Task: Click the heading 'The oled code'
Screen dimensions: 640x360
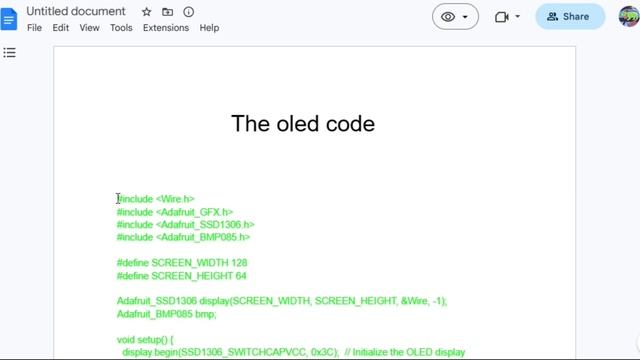Action: click(303, 124)
